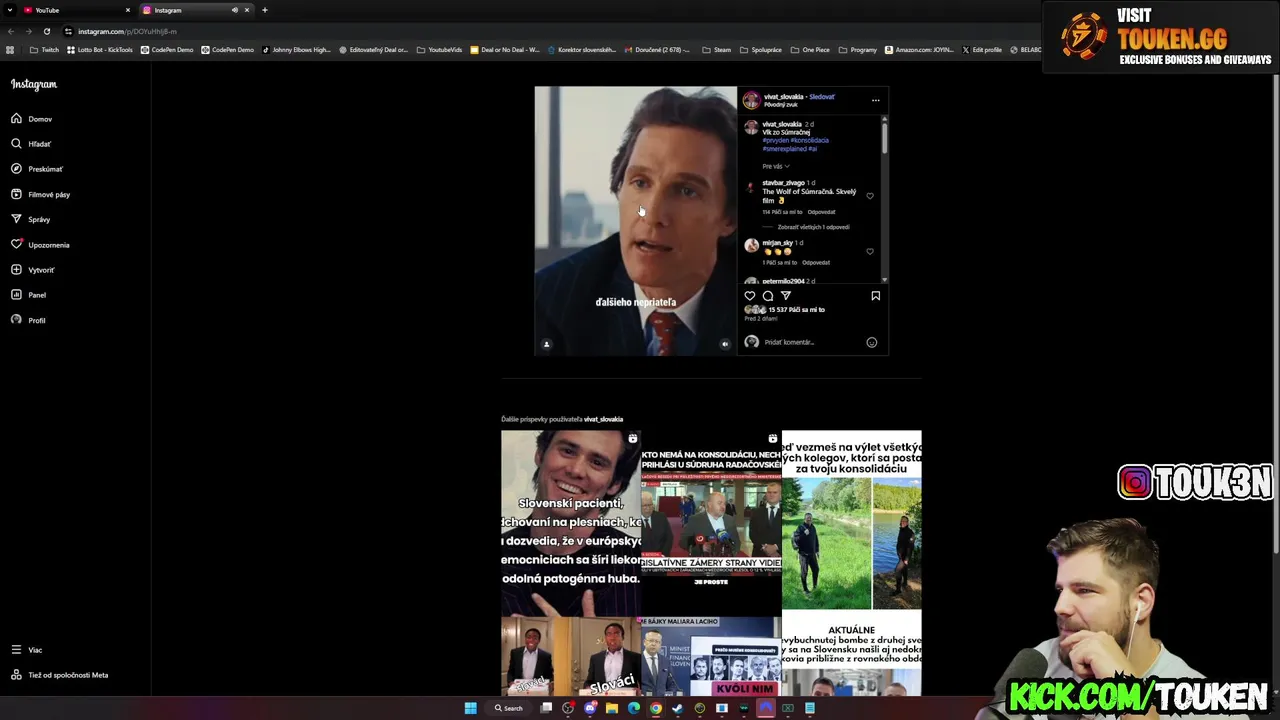Reply to mirjan_sky's comment via Odpovedať

816,263
